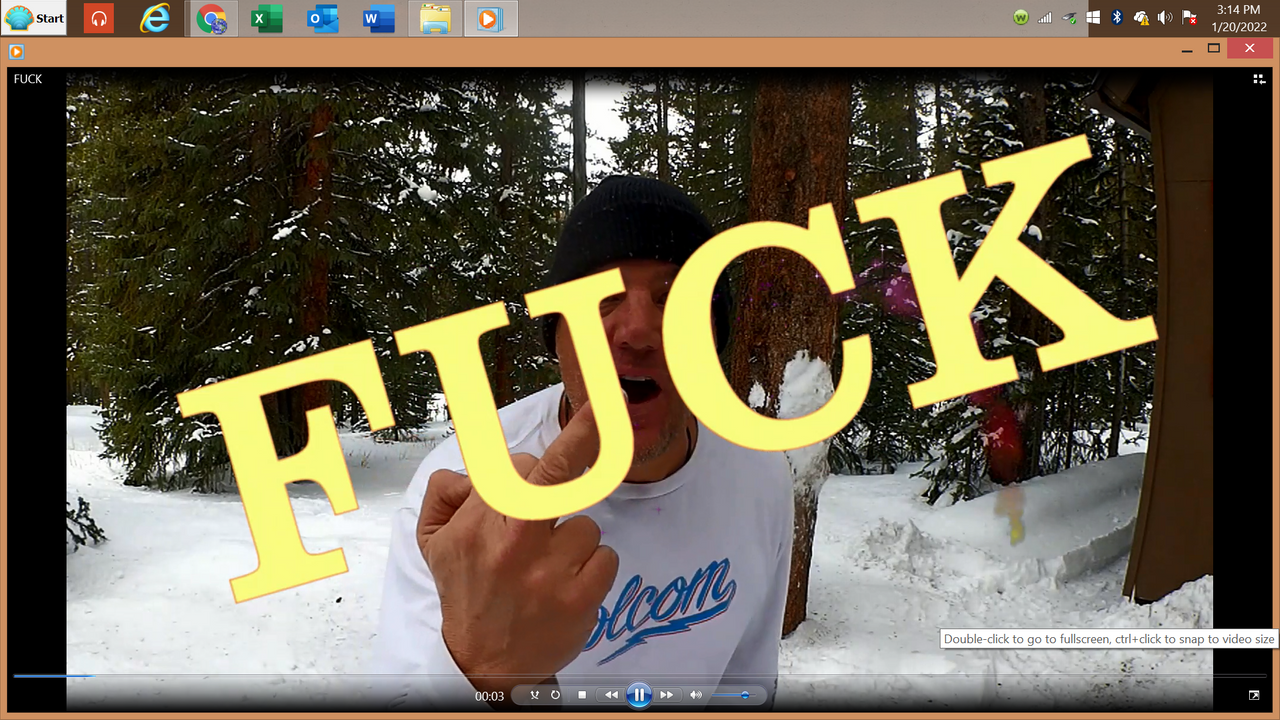Click the video seek bar

(640, 676)
